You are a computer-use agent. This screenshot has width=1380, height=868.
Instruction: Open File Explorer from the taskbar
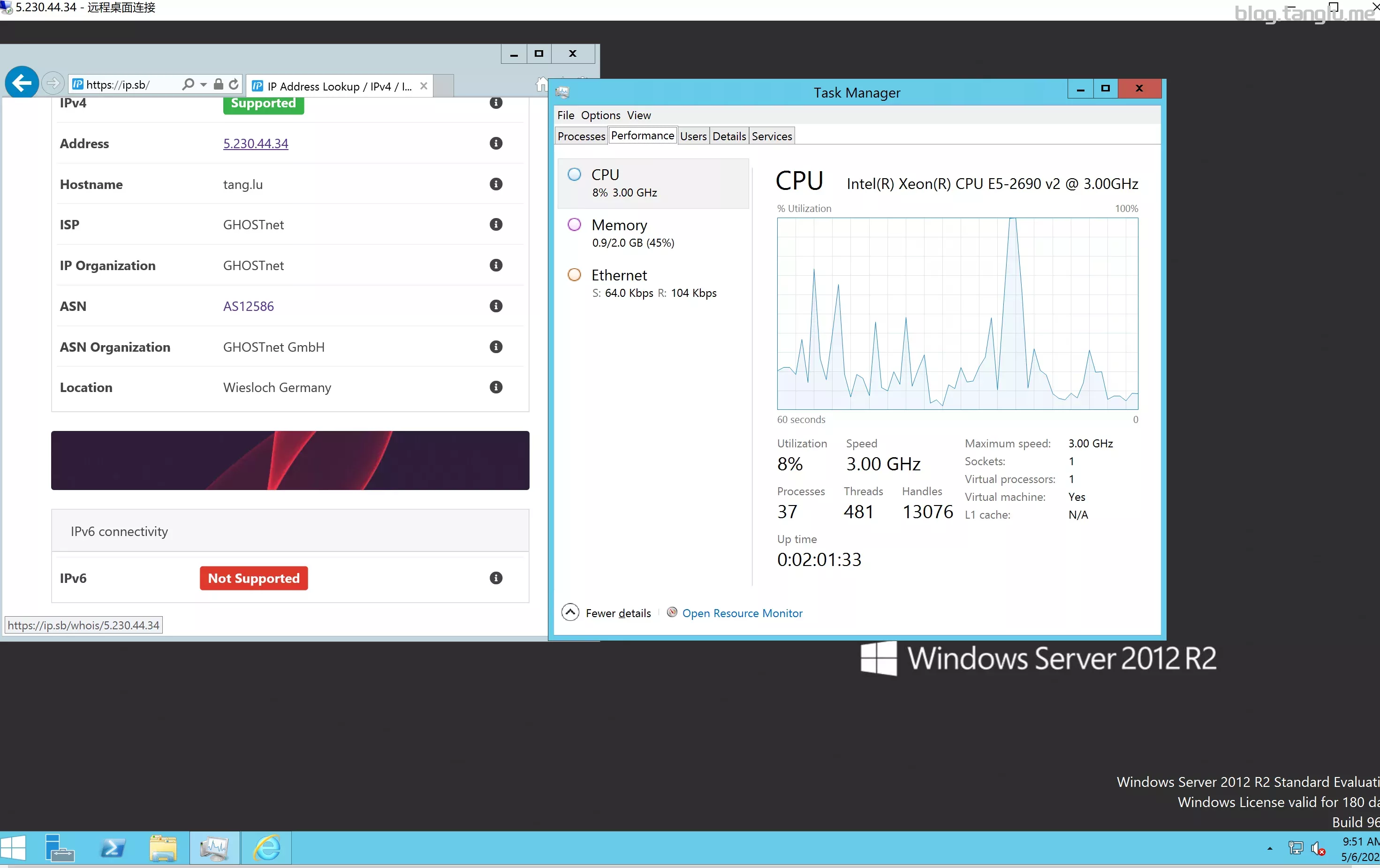pos(163,847)
